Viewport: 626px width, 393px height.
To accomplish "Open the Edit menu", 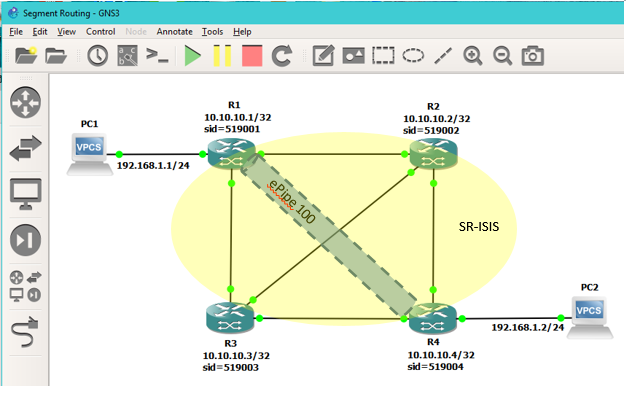I will click(40, 32).
